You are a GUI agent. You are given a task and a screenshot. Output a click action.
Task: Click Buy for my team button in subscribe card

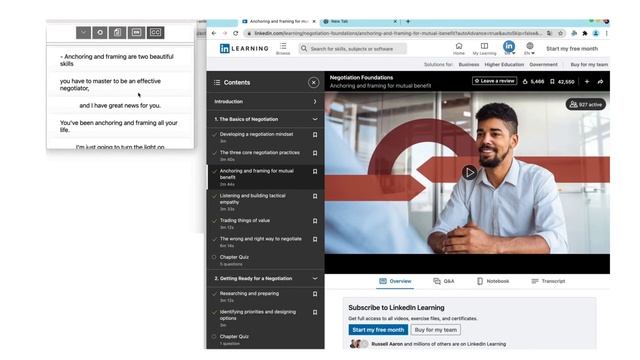click(x=436, y=330)
